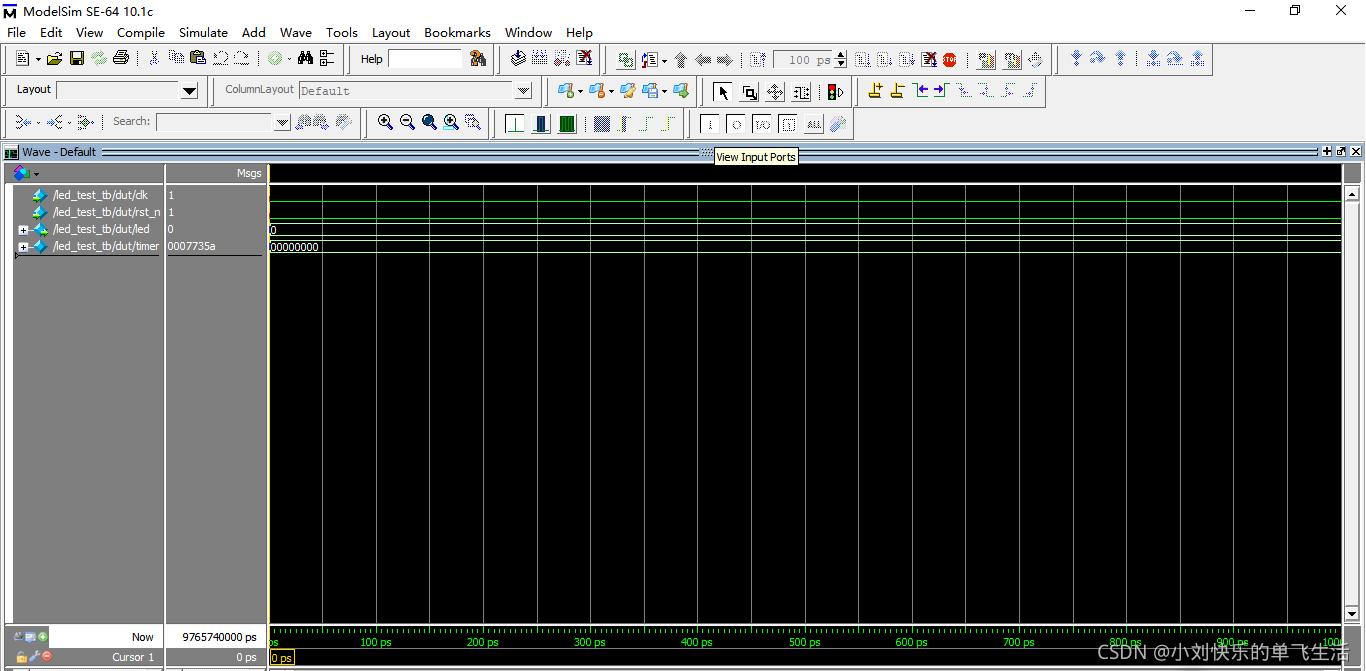Click the 0 ps cursor marker on the timeline
The width and height of the screenshot is (1366, 671).
click(x=282, y=657)
